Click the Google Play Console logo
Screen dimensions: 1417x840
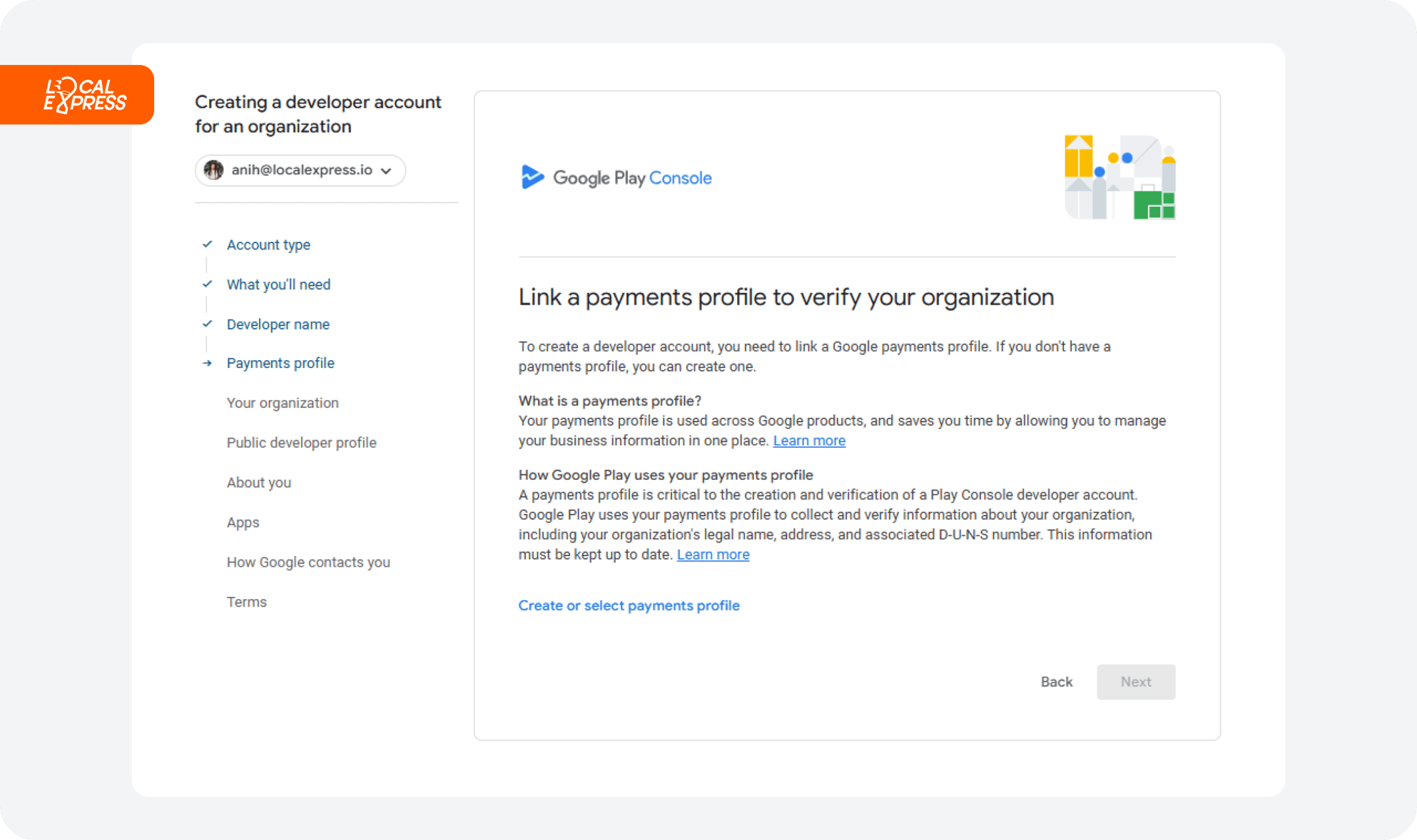[616, 178]
